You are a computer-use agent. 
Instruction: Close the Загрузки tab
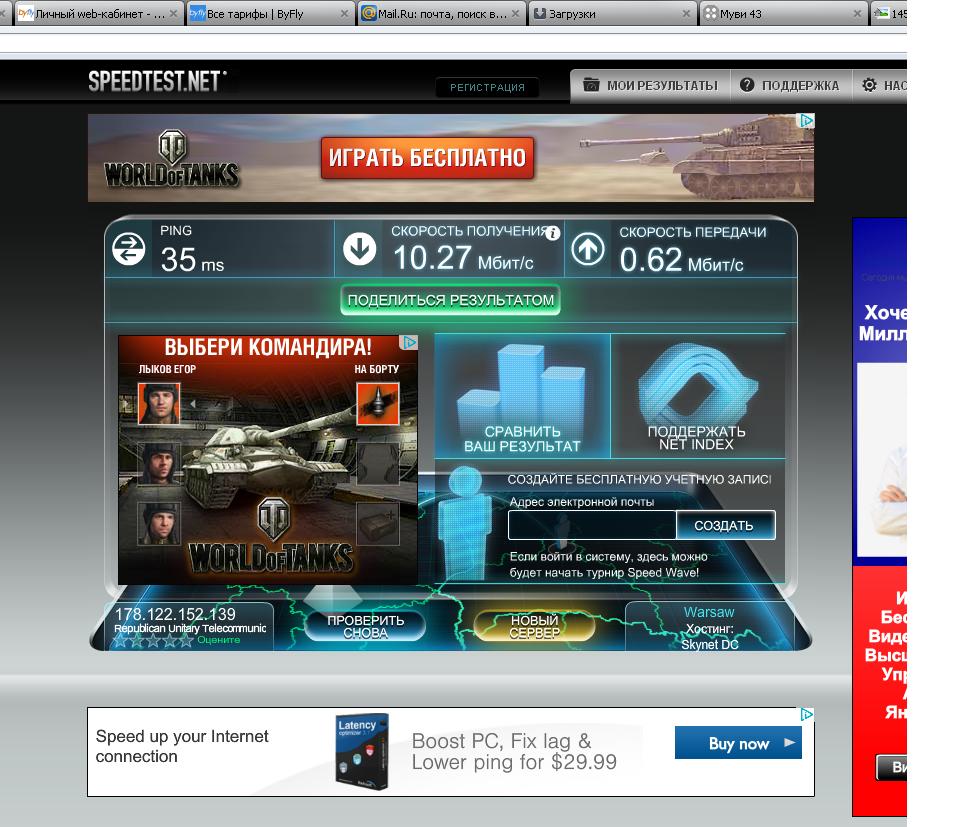click(686, 13)
